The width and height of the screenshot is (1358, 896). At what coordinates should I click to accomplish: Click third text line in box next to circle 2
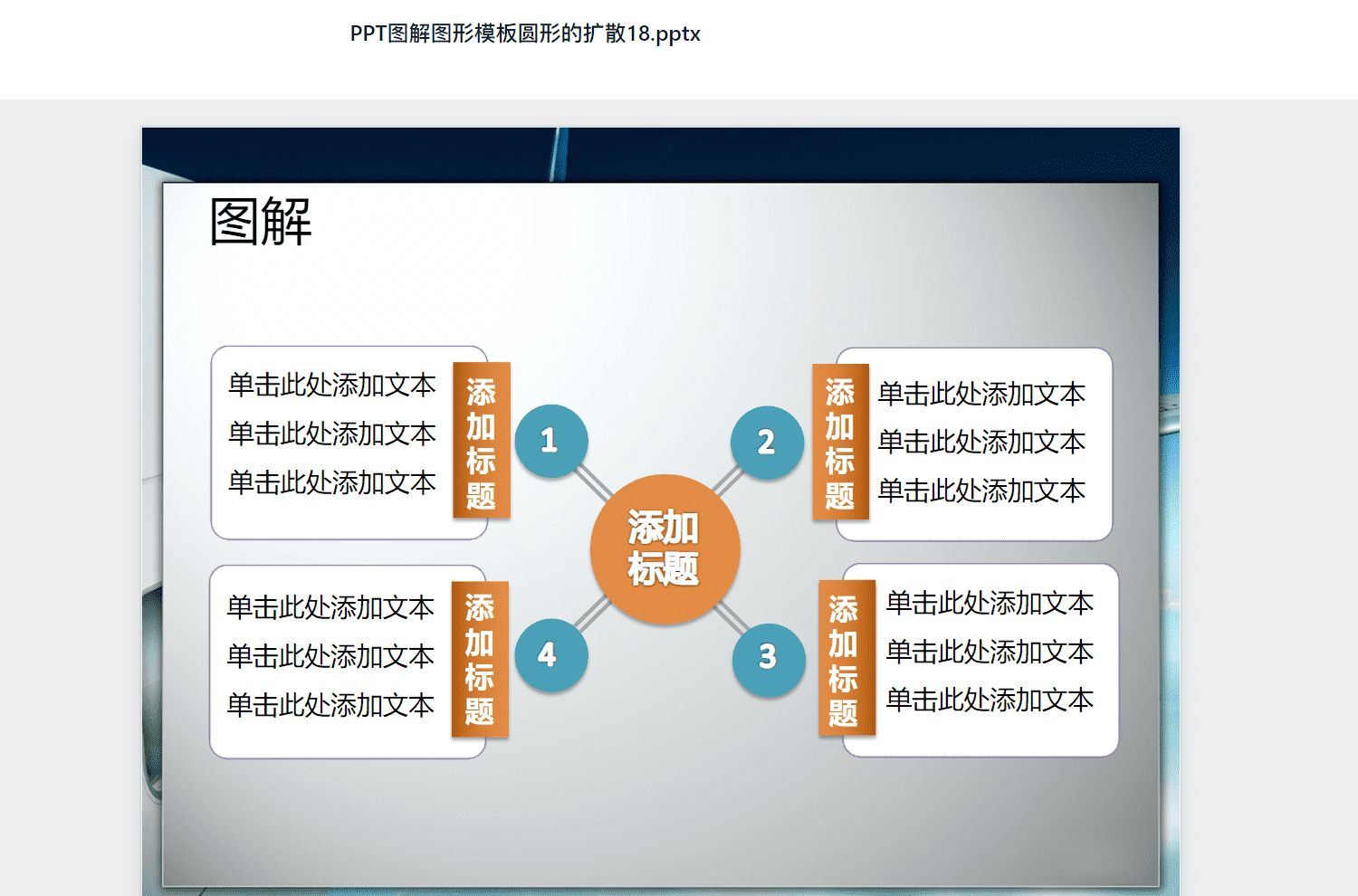[981, 491]
